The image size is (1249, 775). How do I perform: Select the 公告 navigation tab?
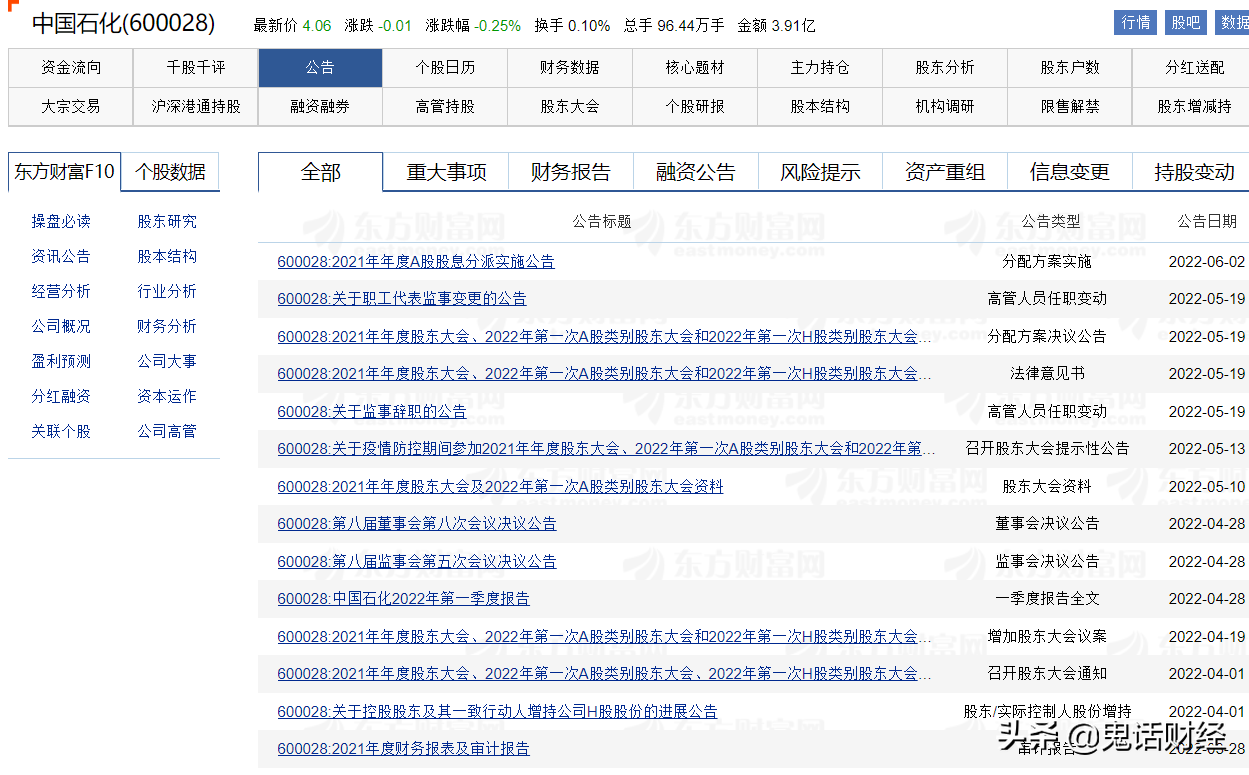(320, 68)
